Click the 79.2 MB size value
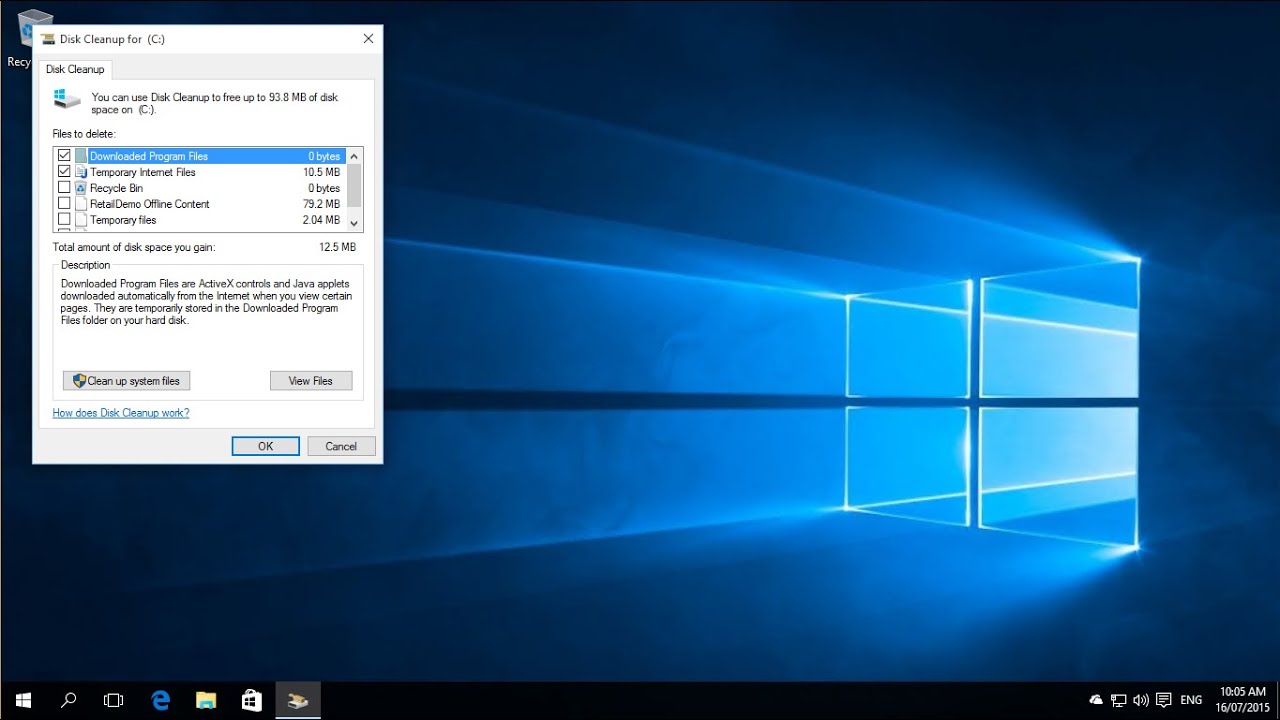The width and height of the screenshot is (1280, 720). 321,204
